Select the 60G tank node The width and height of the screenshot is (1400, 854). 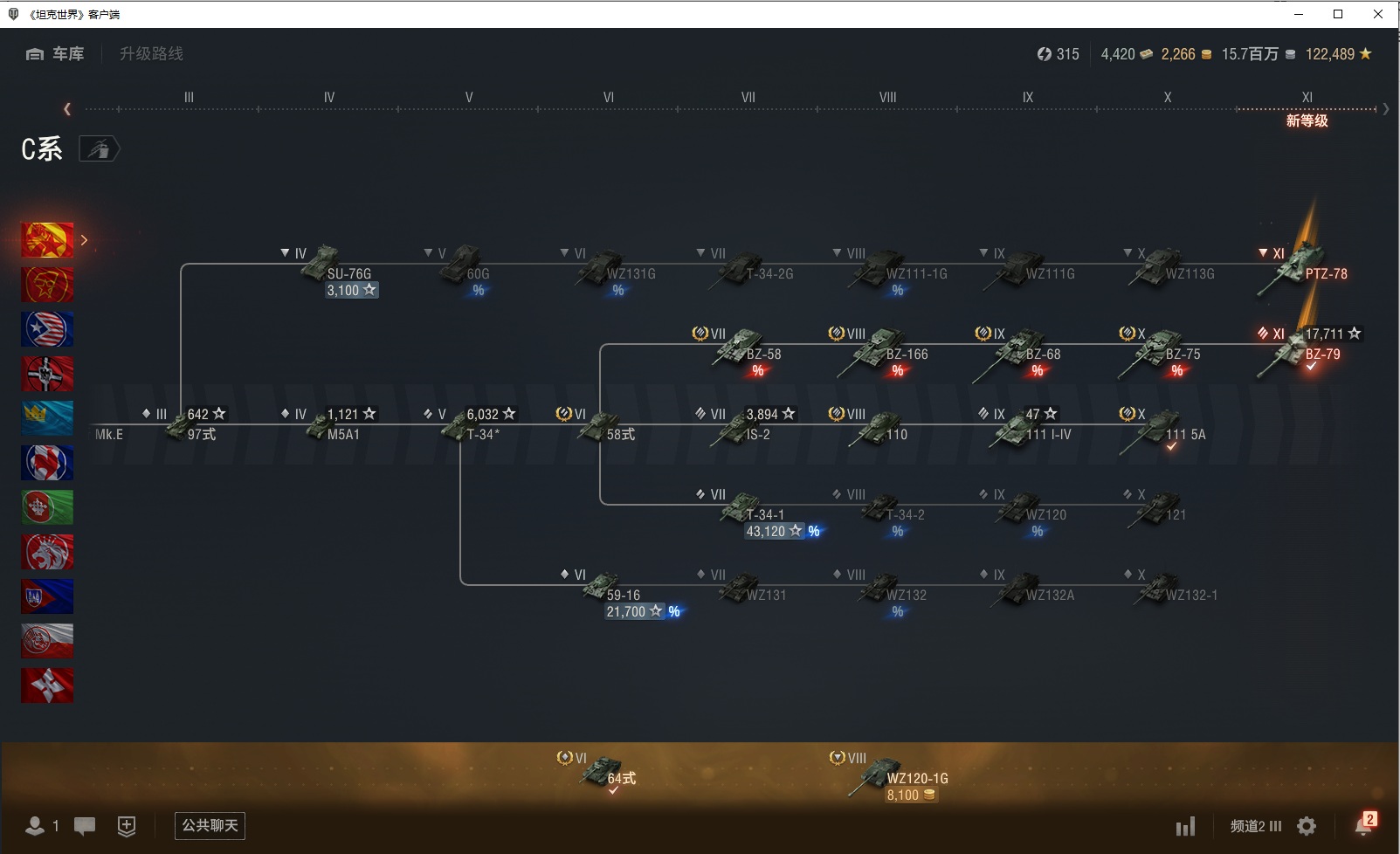click(x=458, y=271)
